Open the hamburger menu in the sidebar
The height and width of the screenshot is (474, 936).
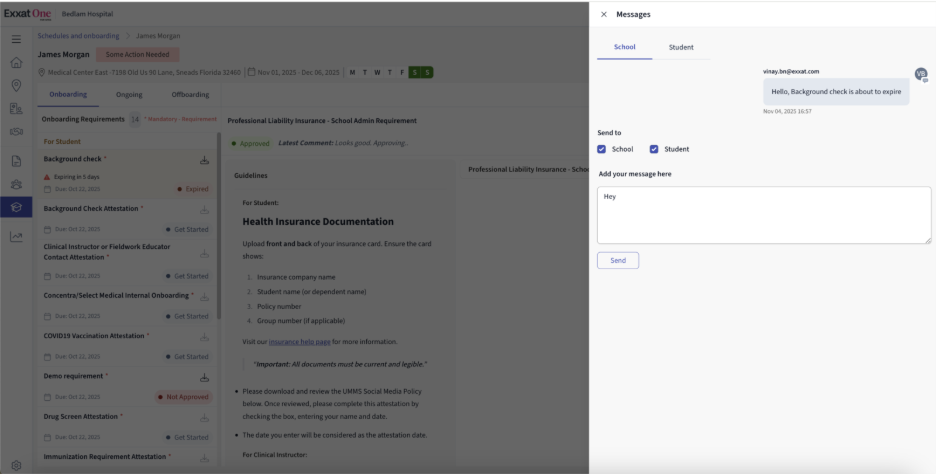pyautogui.click(x=16, y=39)
